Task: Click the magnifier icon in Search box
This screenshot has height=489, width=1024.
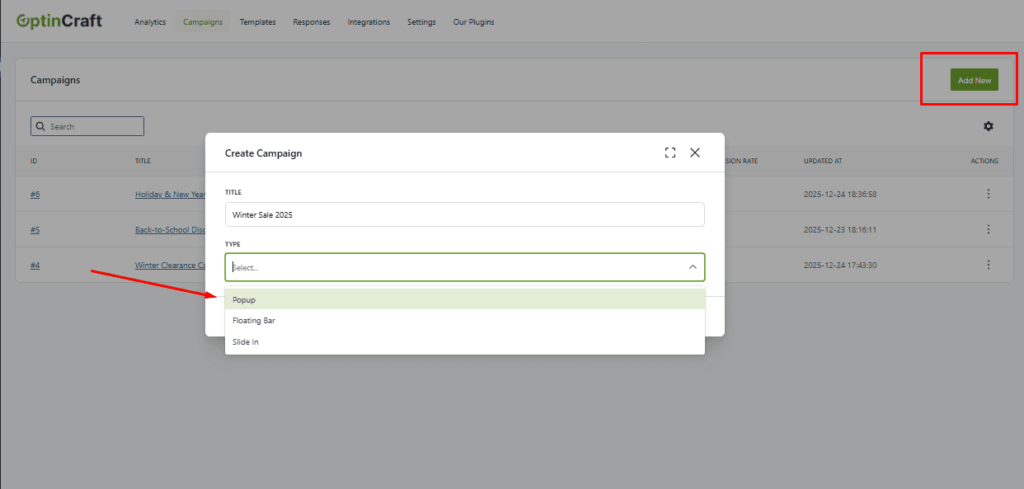Action: coord(41,127)
